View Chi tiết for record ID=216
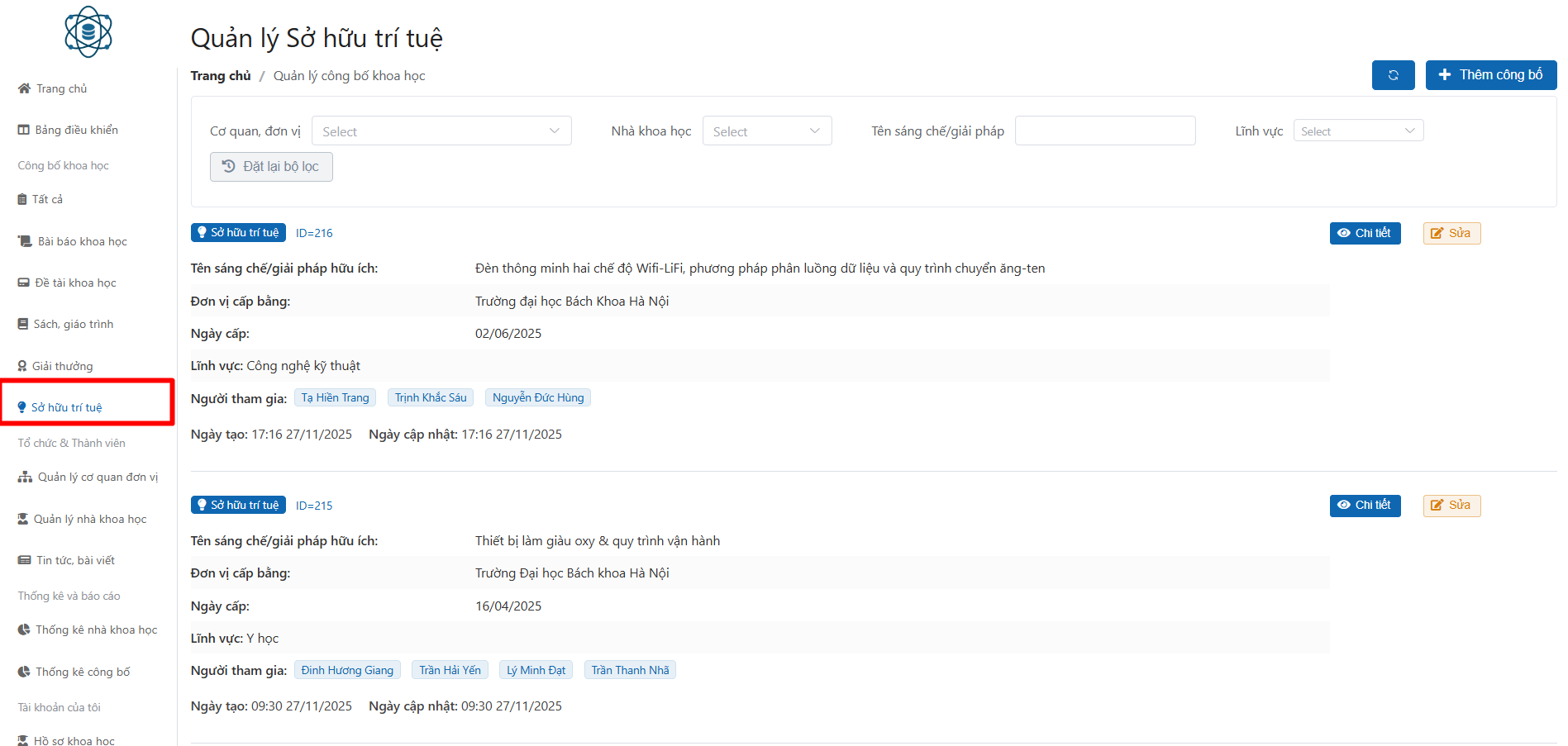Viewport: 1568px width, 746px height. pyautogui.click(x=1365, y=234)
